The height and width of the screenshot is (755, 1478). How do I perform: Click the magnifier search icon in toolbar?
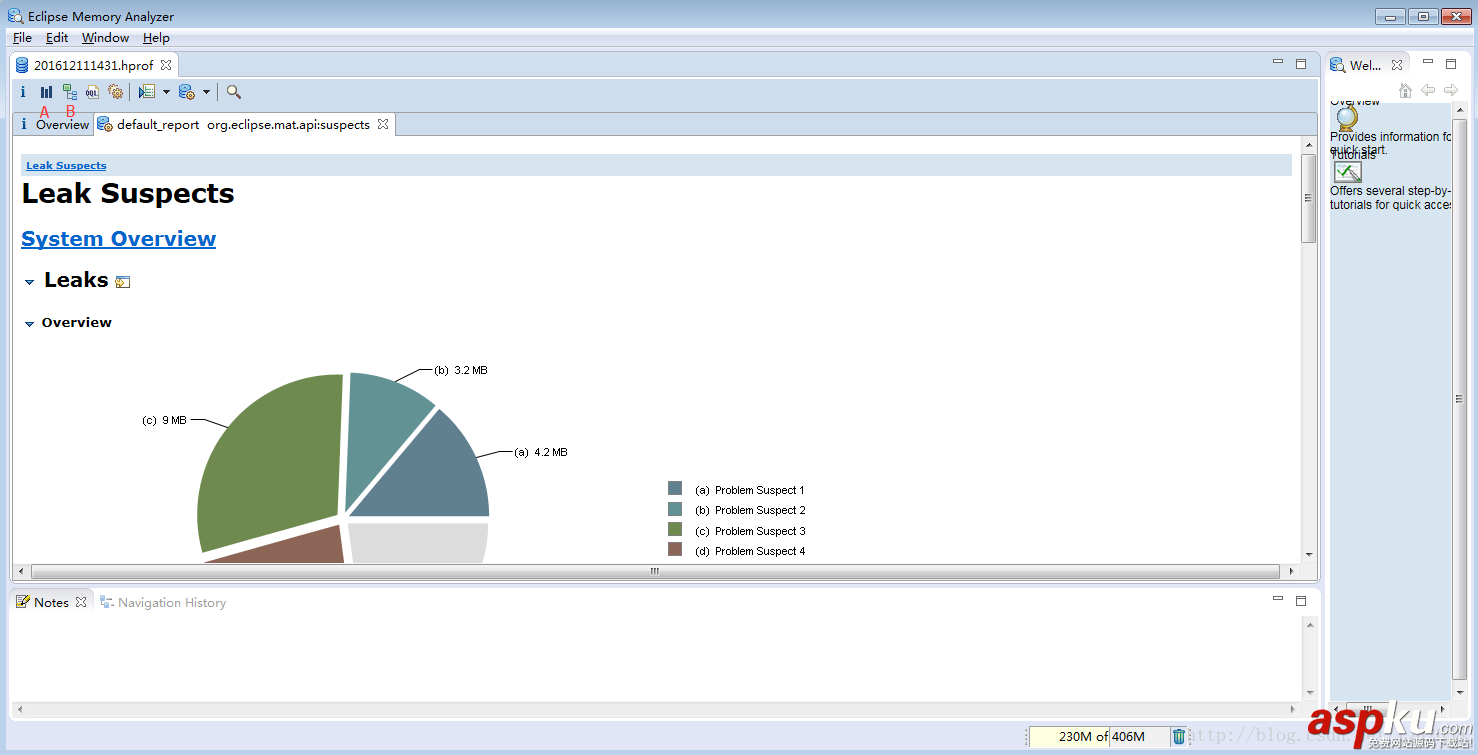(x=234, y=92)
